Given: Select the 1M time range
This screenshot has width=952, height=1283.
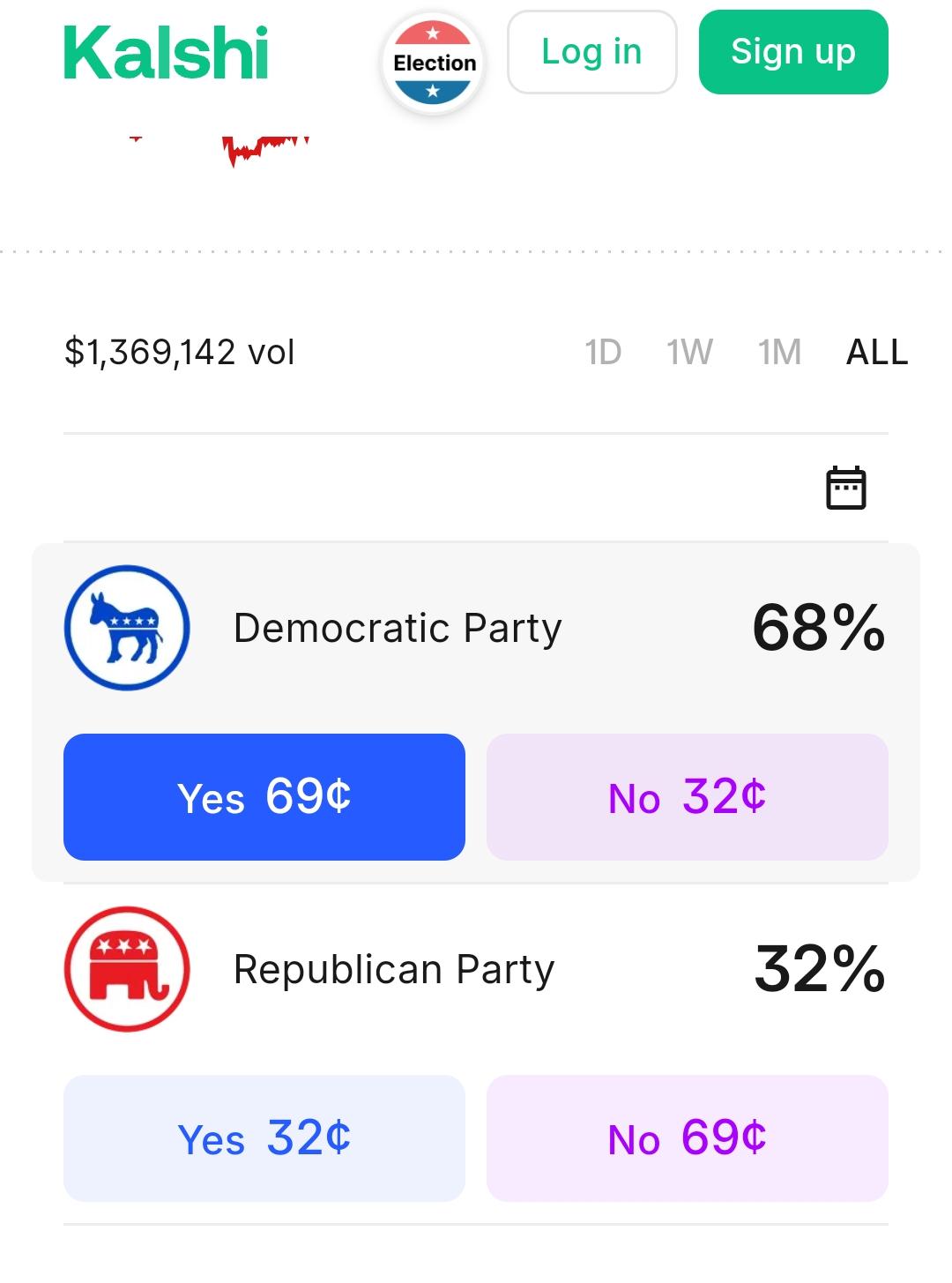Looking at the screenshot, I should [779, 353].
